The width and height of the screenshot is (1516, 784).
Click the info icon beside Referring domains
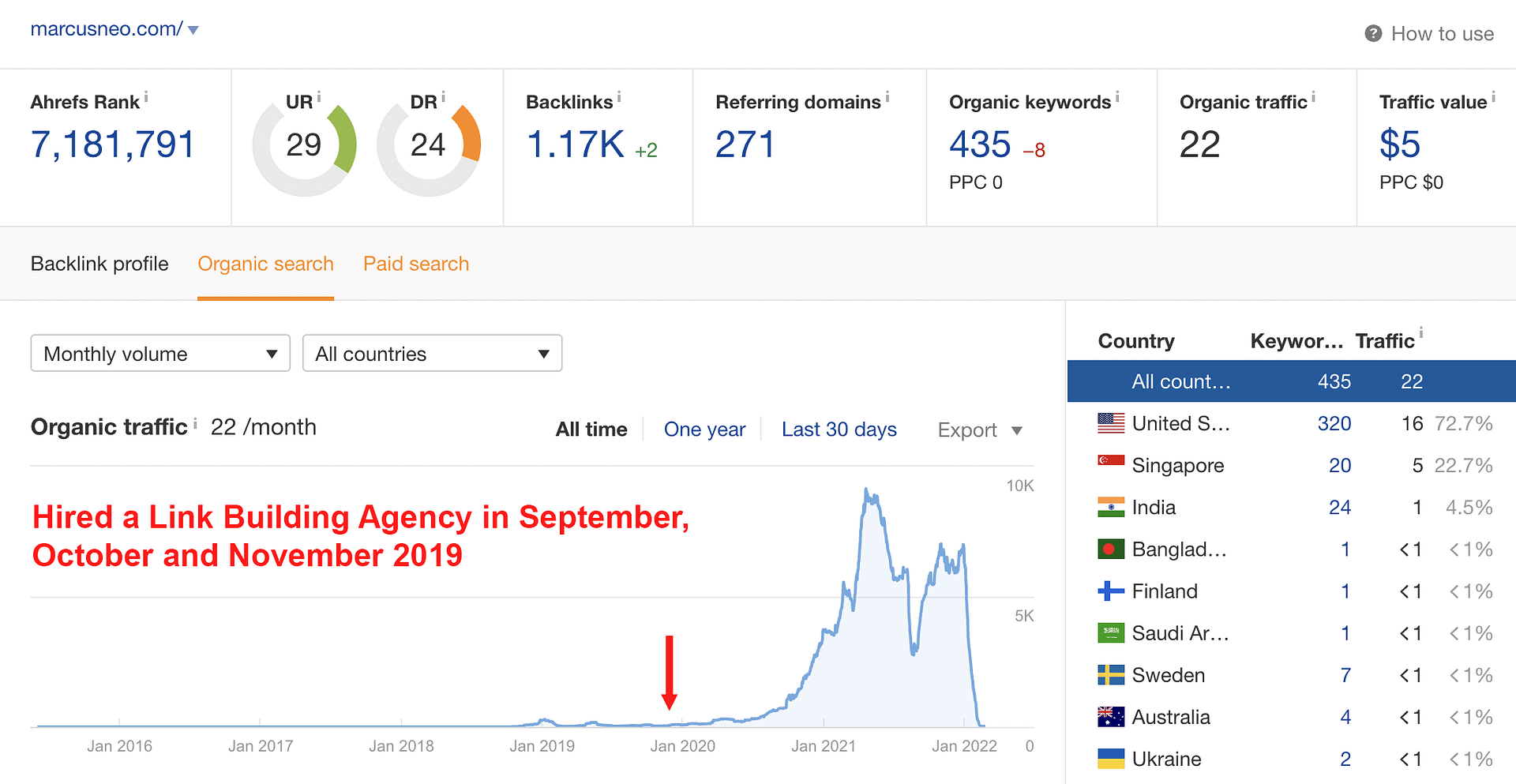coord(887,97)
